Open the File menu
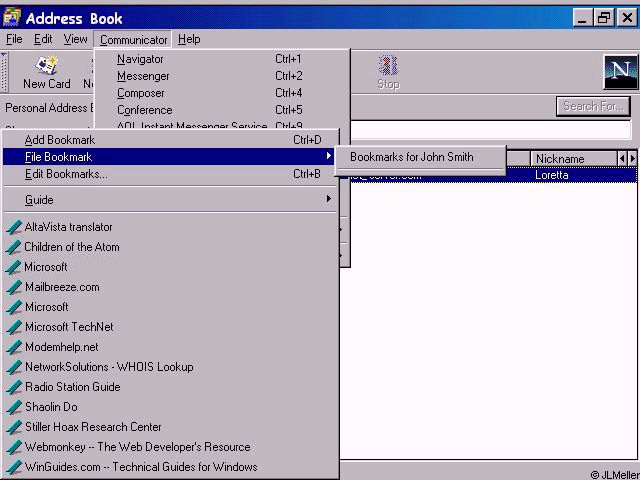The height and width of the screenshot is (480, 640). tap(14, 39)
